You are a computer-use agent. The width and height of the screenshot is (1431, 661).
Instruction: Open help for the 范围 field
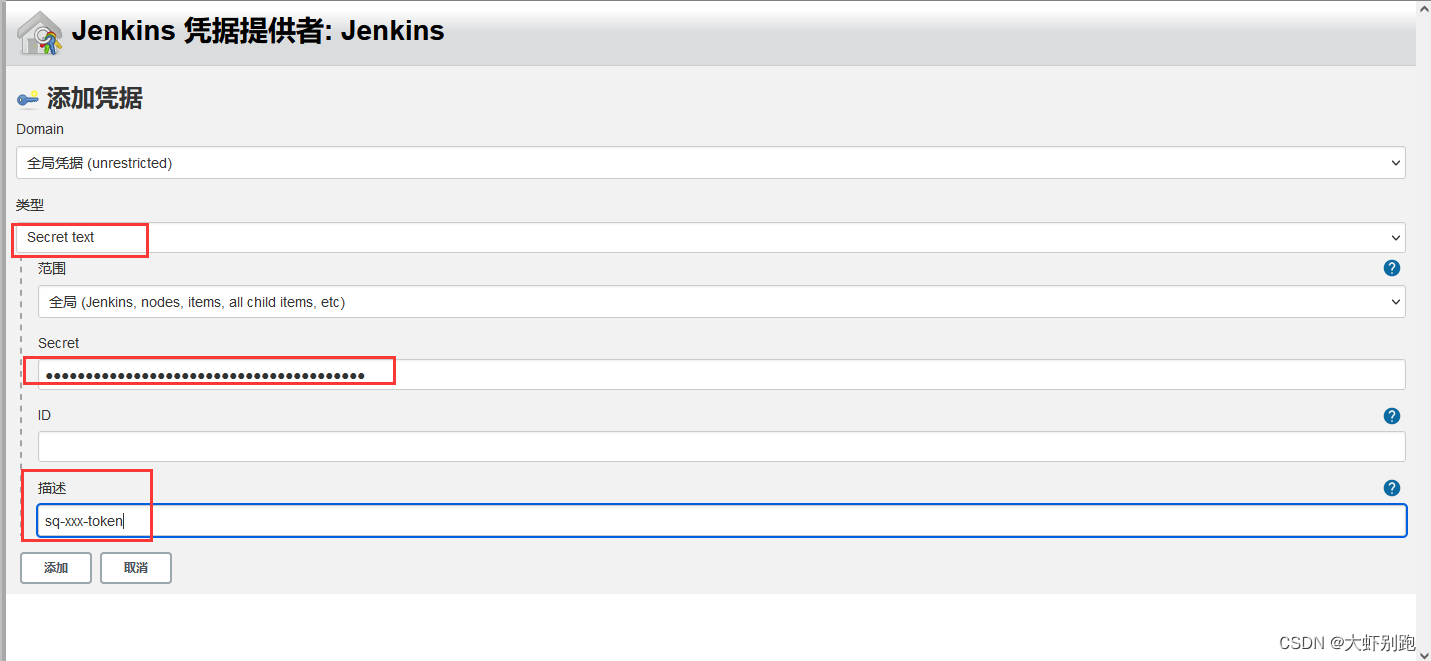tap(1391, 268)
